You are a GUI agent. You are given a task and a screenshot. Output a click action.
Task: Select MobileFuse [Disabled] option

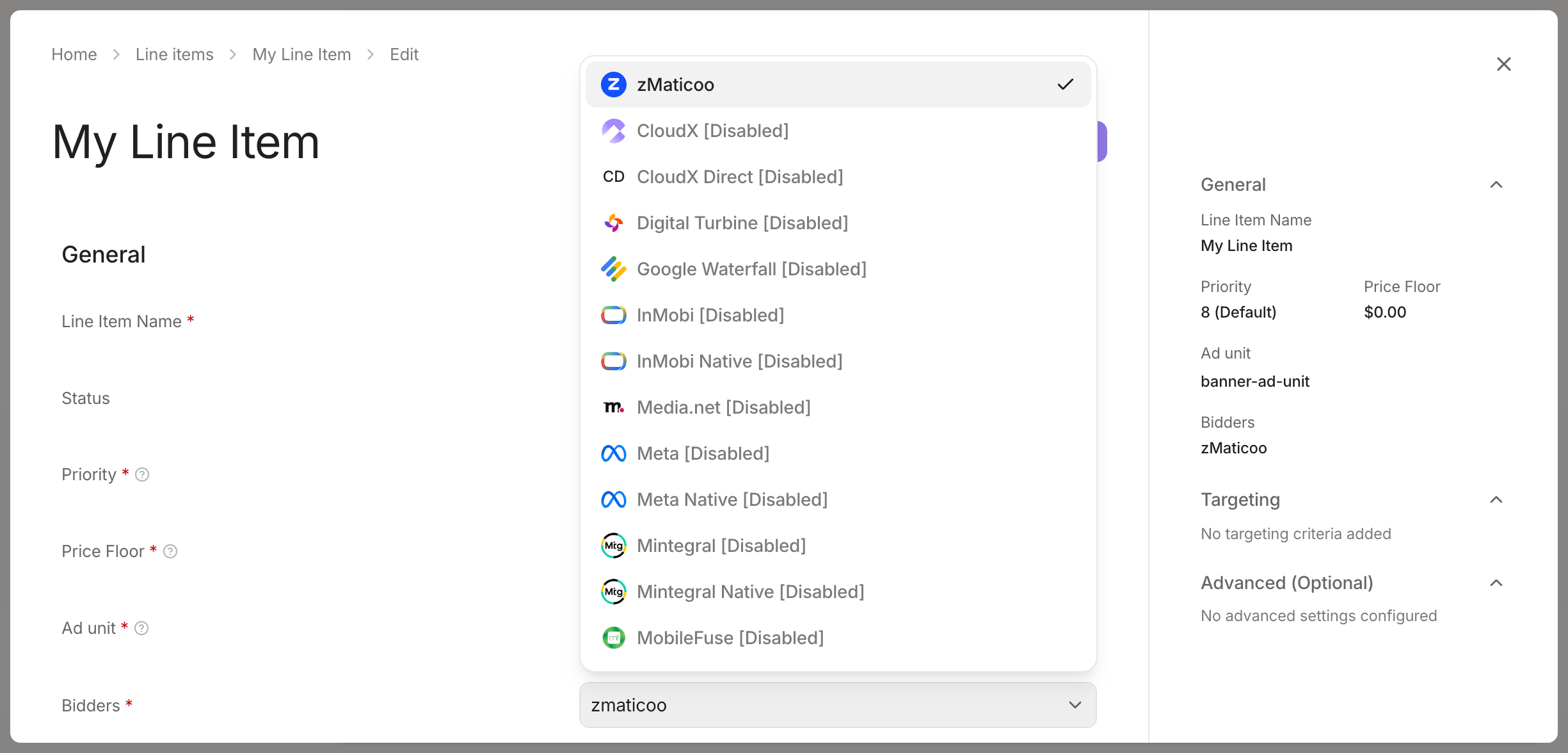(x=838, y=638)
